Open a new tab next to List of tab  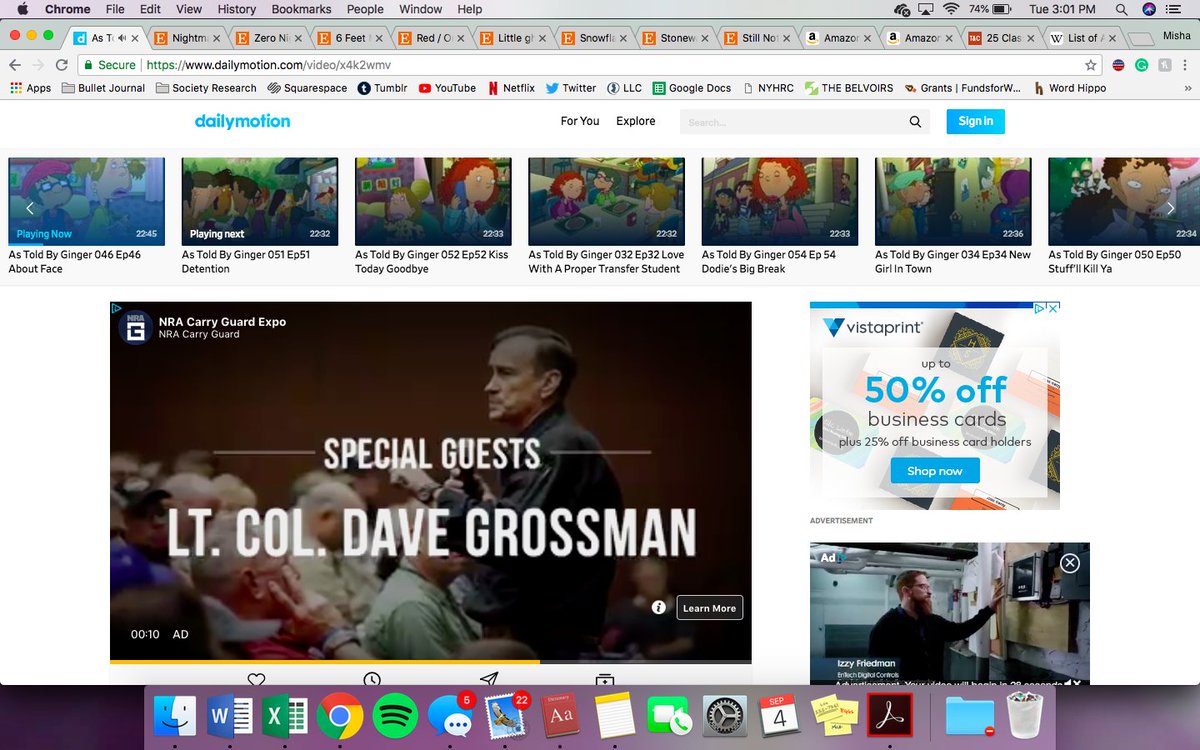(1140, 39)
